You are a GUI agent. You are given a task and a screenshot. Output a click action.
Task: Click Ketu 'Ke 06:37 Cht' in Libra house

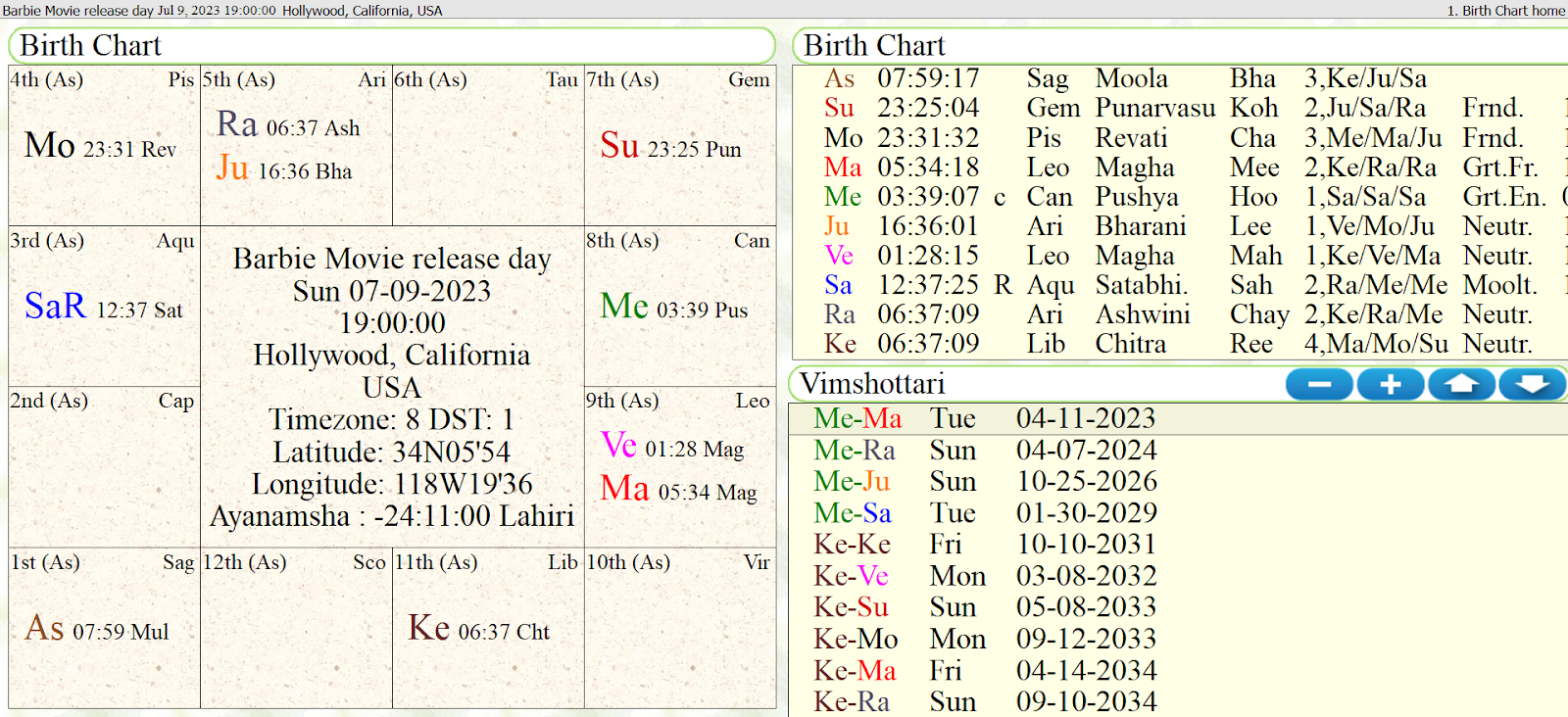[479, 628]
